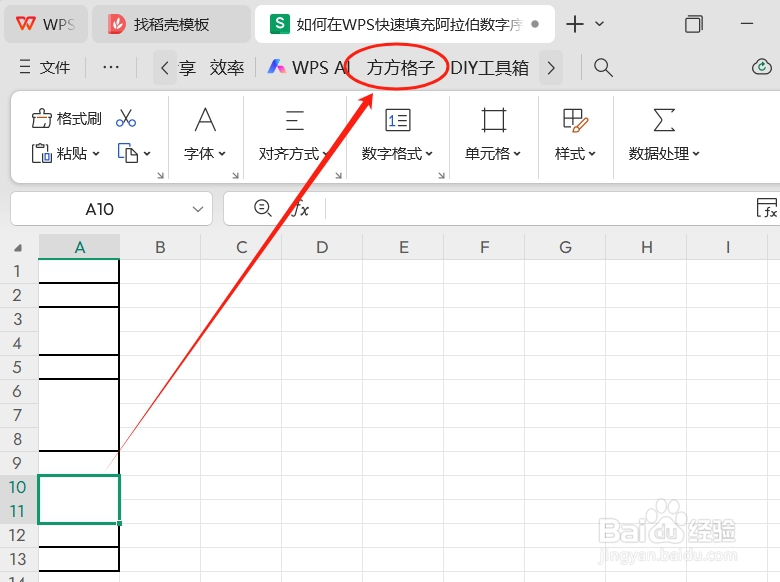Open font group dialog launcher

pos(236,175)
